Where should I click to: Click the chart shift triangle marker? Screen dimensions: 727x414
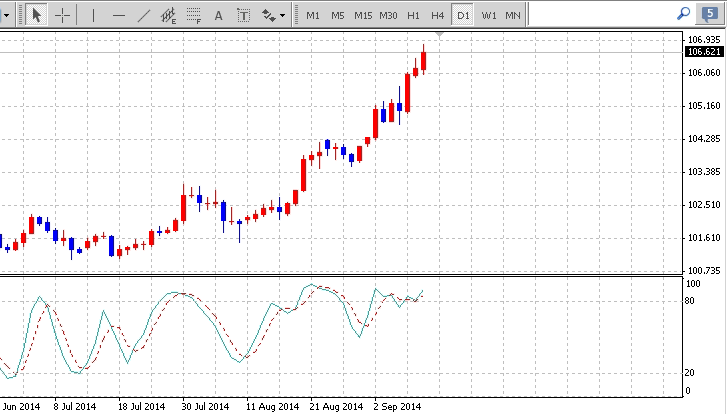tap(440, 35)
